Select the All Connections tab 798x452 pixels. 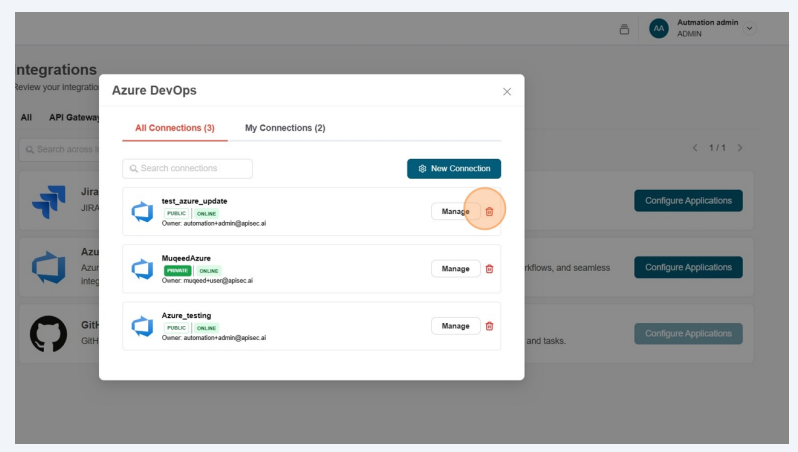coord(175,128)
